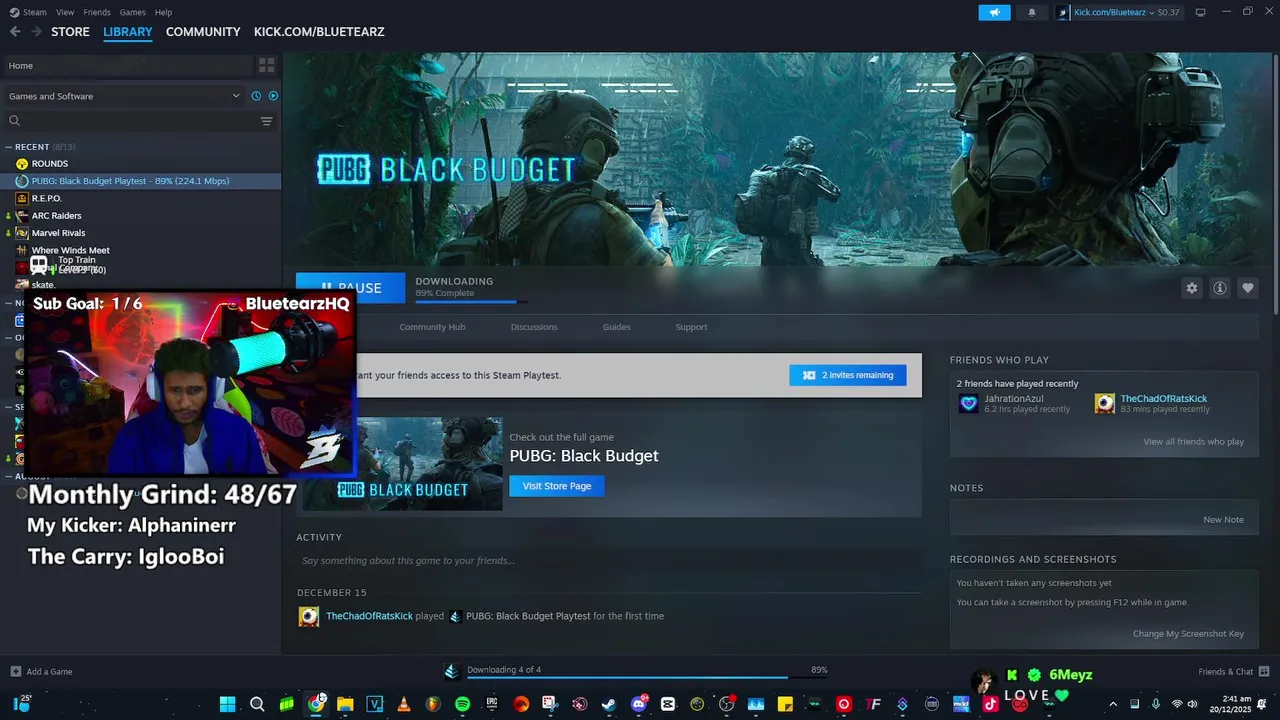Click the ROUNDS game icon

coord(22,164)
